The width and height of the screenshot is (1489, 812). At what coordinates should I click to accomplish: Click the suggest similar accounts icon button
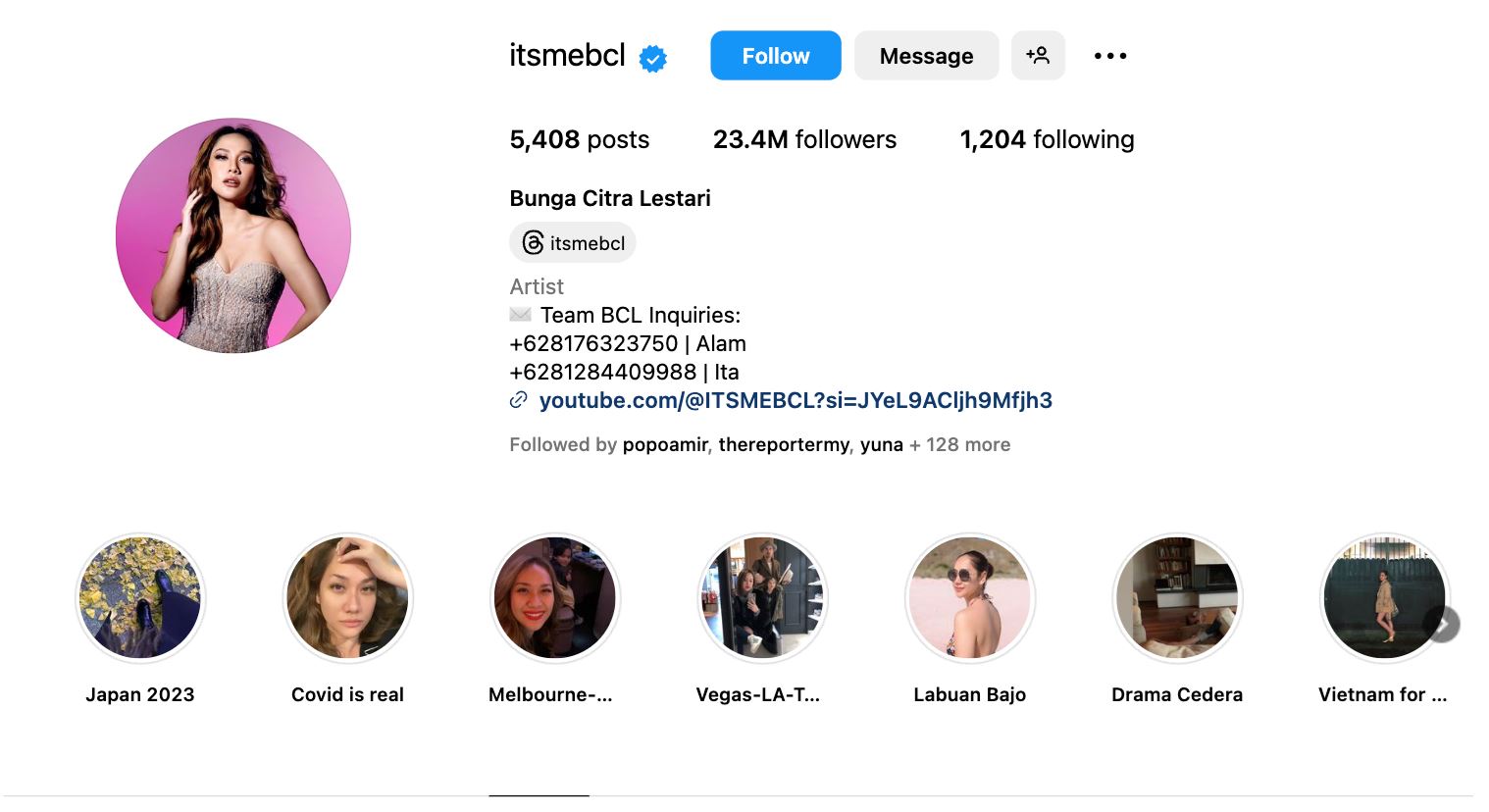1038,56
